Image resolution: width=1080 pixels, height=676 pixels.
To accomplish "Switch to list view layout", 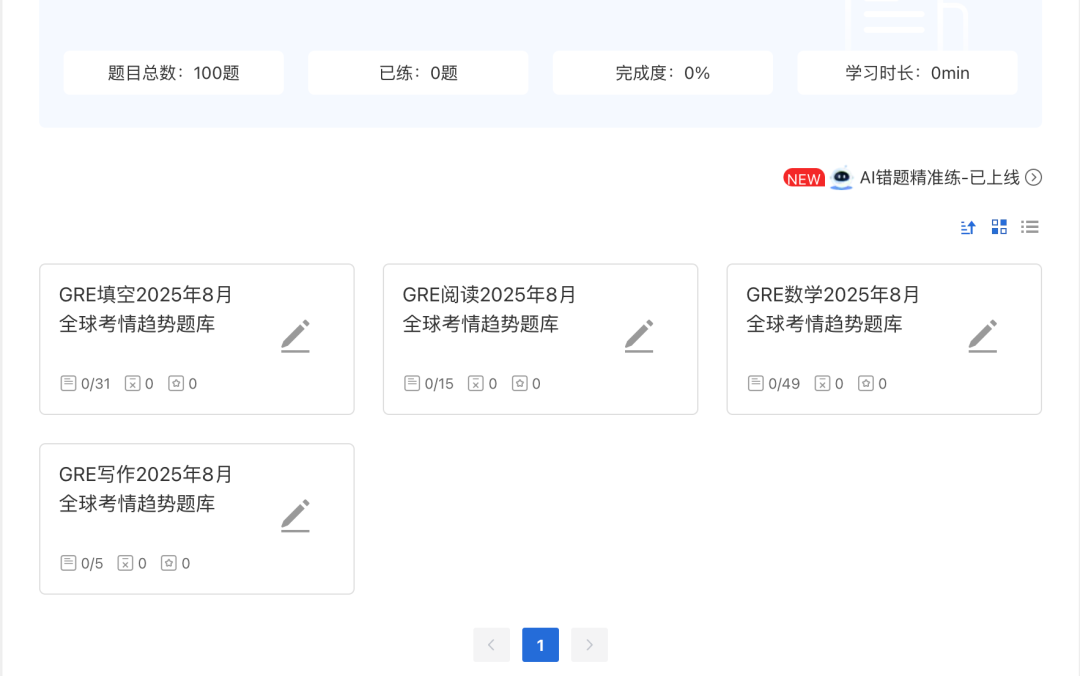I will coord(1030,227).
